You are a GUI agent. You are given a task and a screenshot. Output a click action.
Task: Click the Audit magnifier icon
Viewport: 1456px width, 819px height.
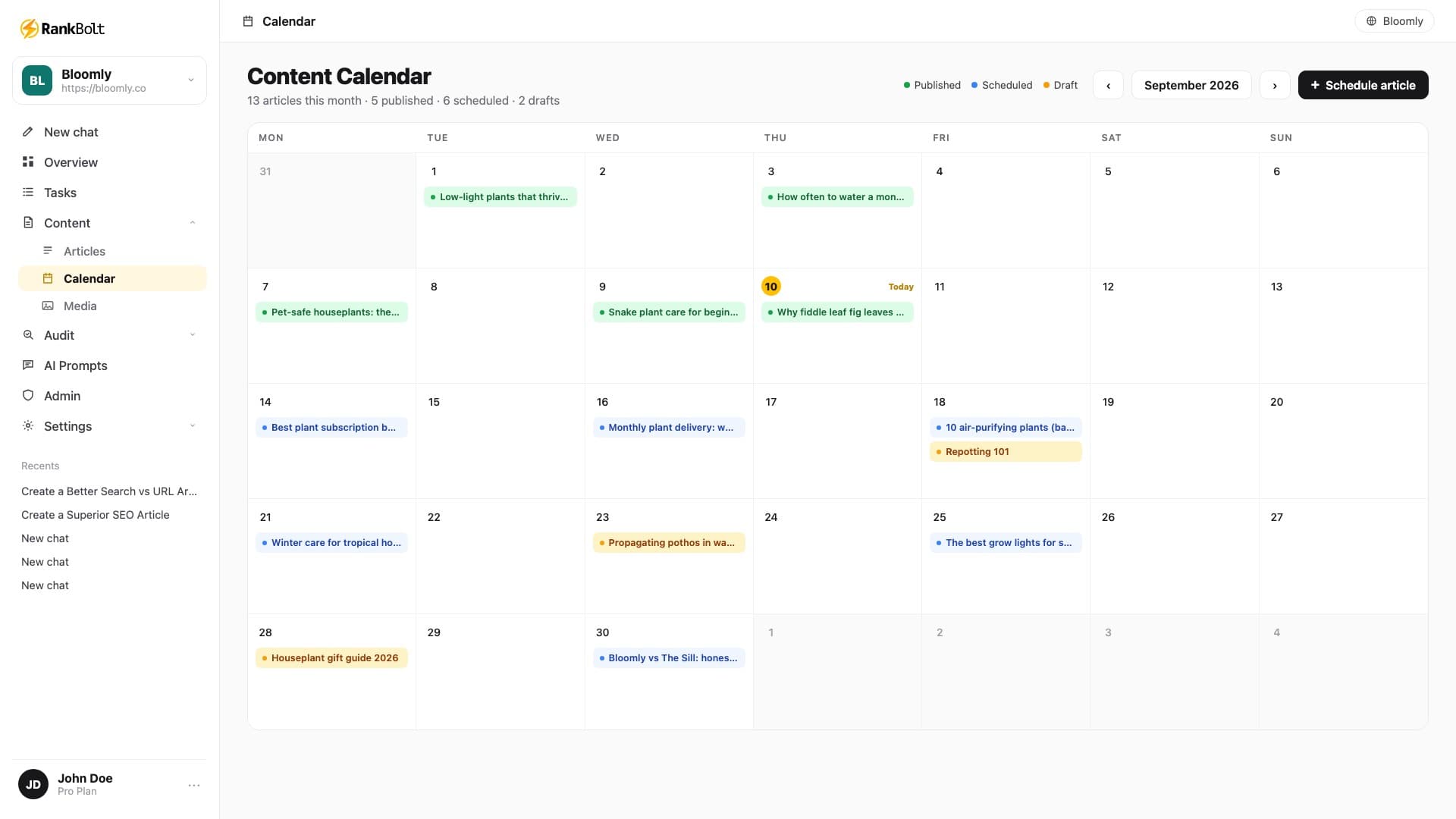28,334
